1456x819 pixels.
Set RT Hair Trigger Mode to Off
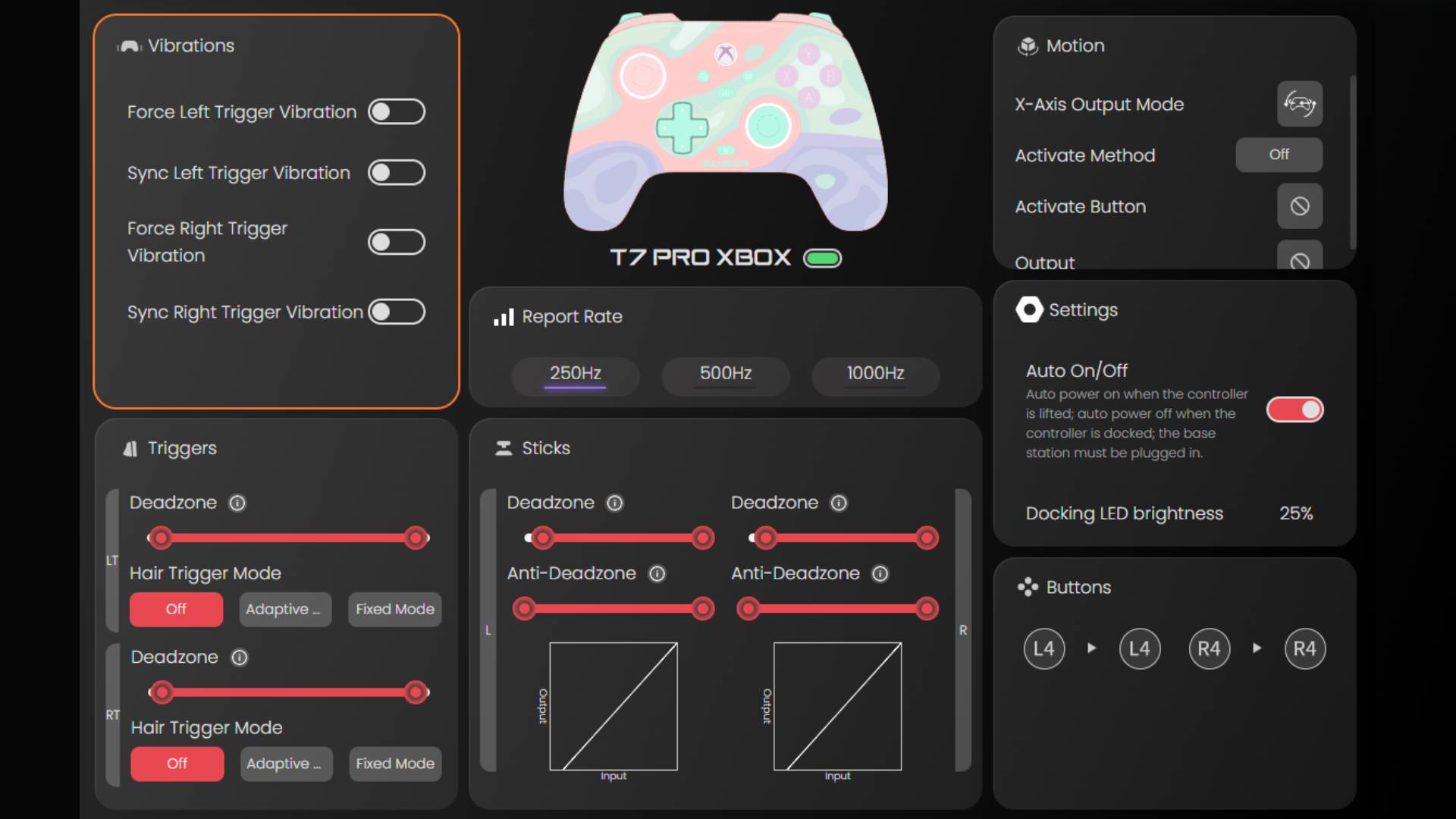(x=177, y=764)
